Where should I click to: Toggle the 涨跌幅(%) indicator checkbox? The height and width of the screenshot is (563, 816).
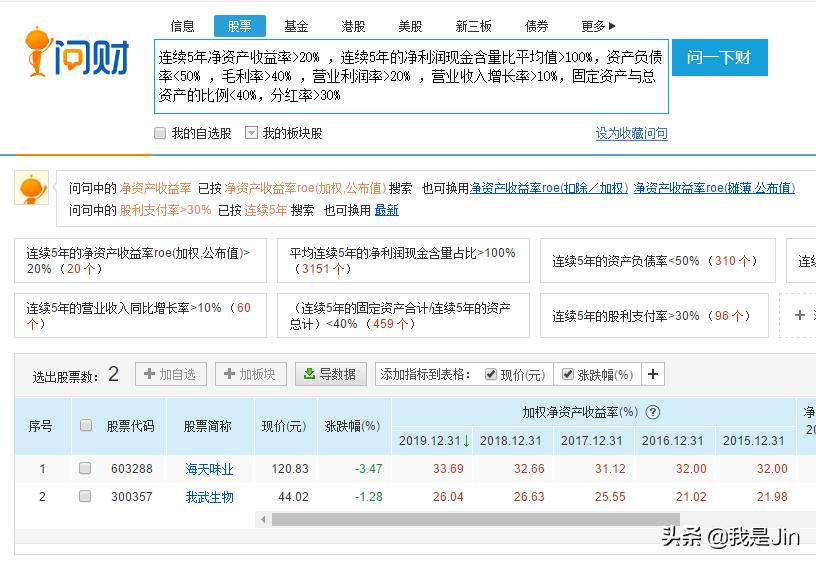(x=568, y=374)
